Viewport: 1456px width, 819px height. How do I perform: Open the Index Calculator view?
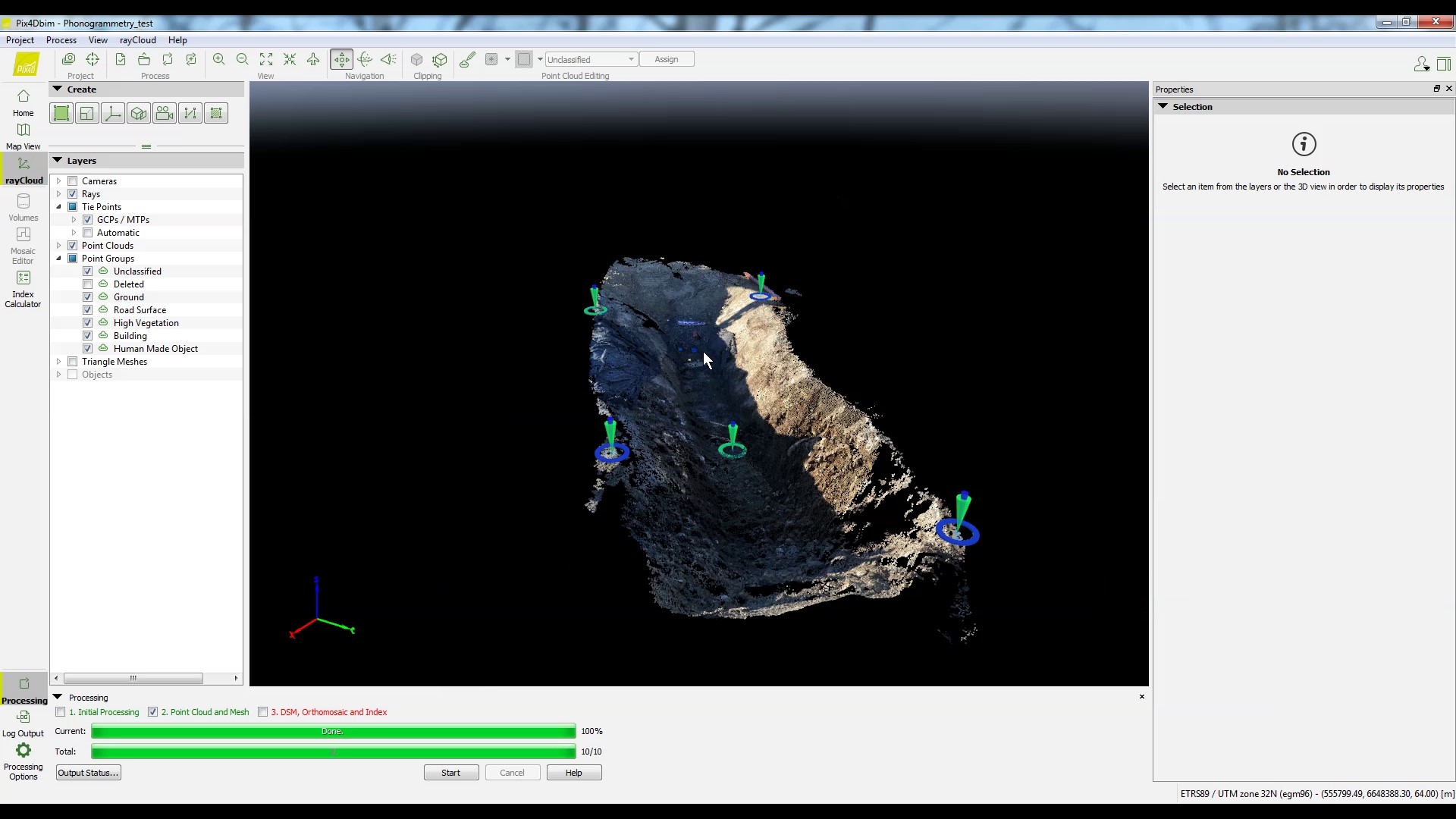(x=23, y=288)
